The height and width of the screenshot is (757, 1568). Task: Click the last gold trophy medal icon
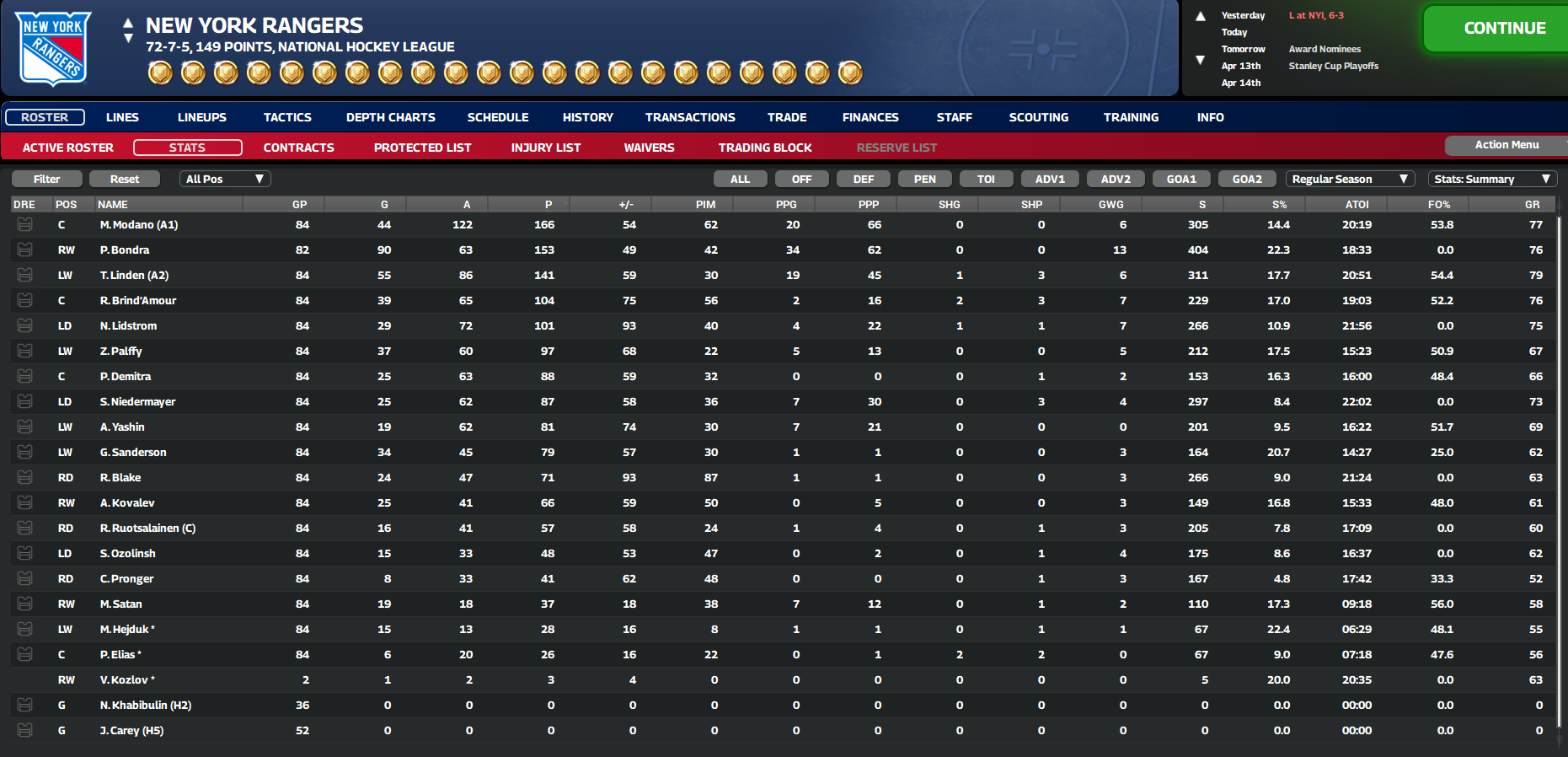pyautogui.click(x=850, y=73)
